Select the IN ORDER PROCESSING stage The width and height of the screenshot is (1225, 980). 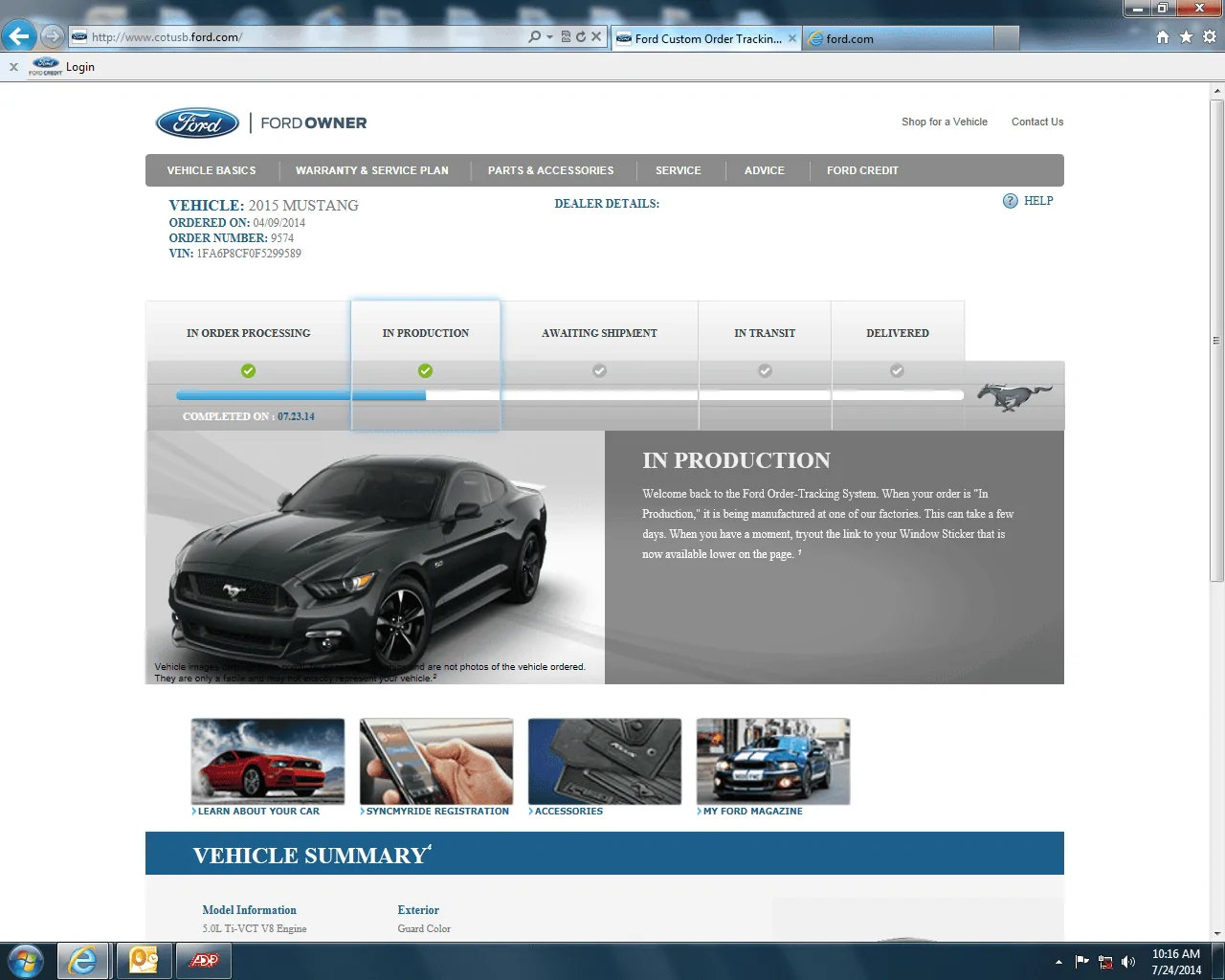[x=248, y=333]
